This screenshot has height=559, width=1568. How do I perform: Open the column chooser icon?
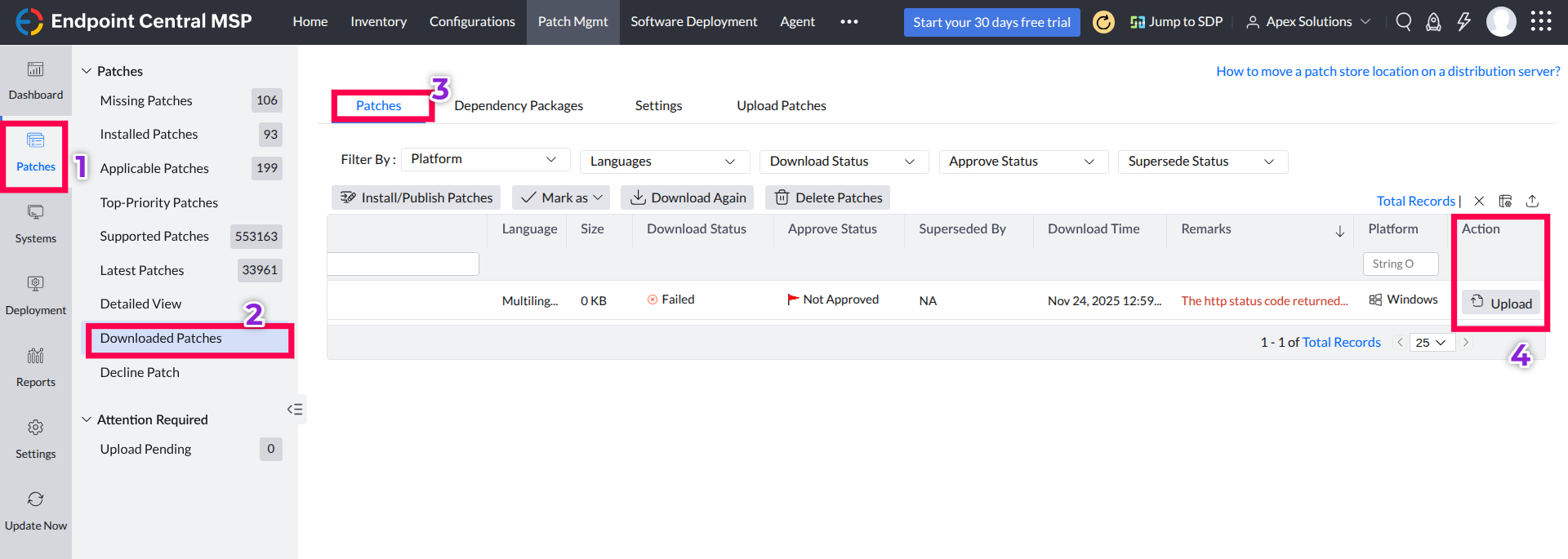click(x=1506, y=201)
